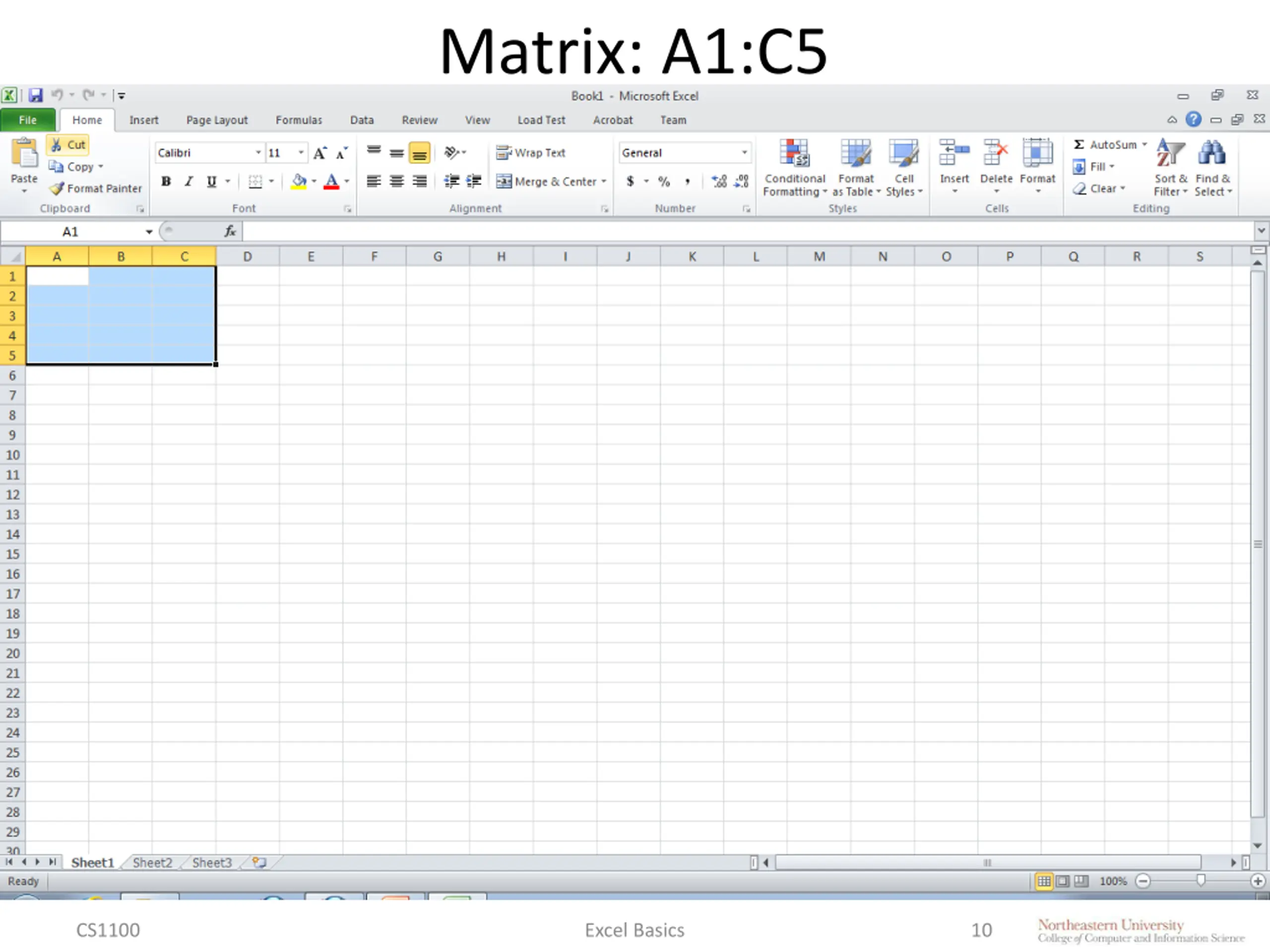Toggle Wrap Text option
The height and width of the screenshot is (952, 1270).
coord(531,153)
